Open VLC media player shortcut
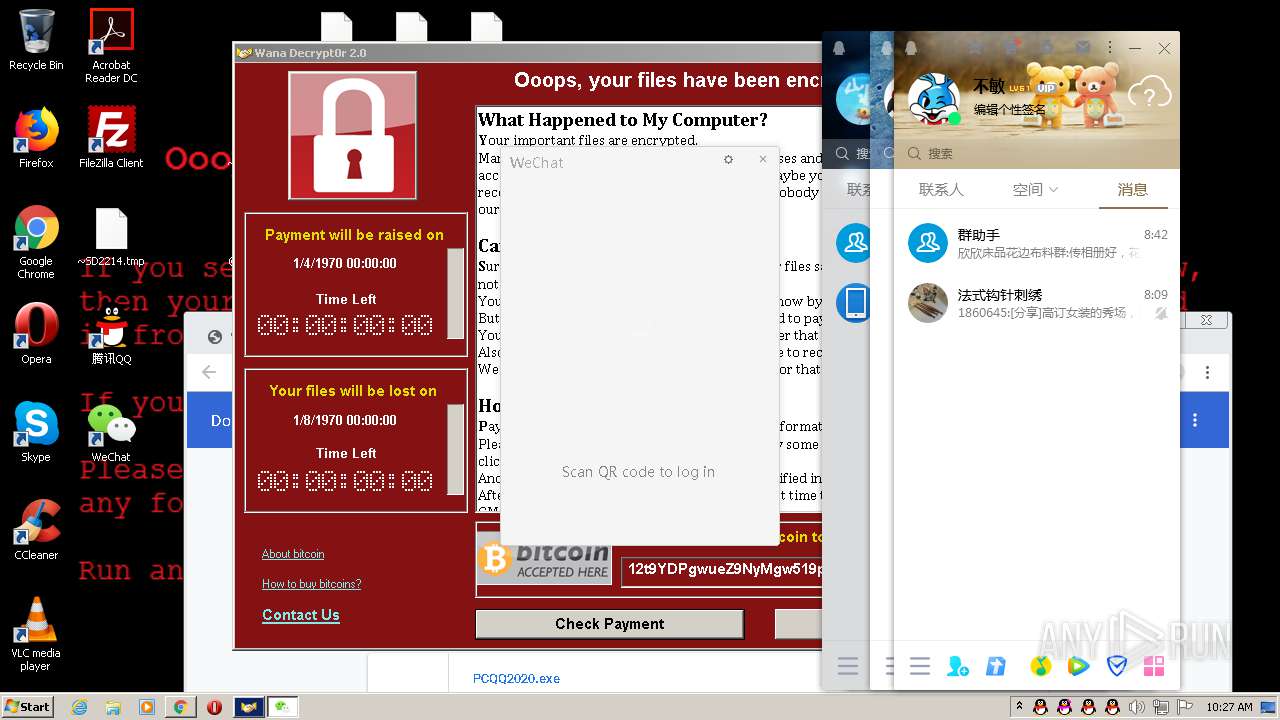Image resolution: width=1280 pixels, height=720 pixels. click(36, 635)
